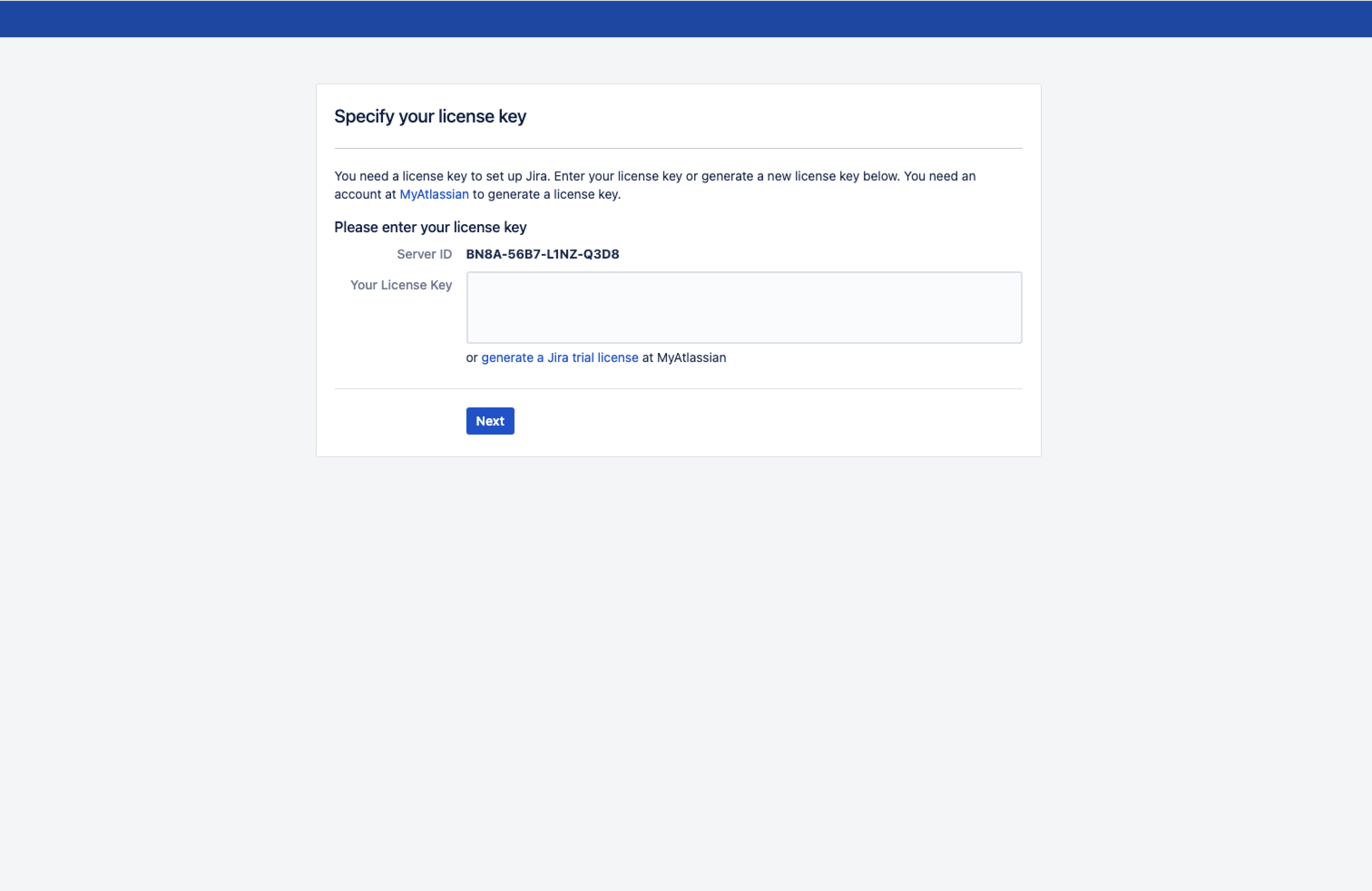Click the Server ID value BN8A-56B7-L1NZ-Q3D8
Image resolution: width=1372 pixels, height=891 pixels.
pos(542,254)
